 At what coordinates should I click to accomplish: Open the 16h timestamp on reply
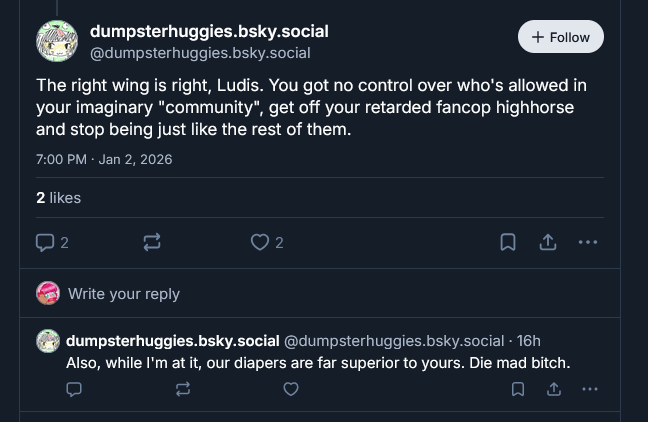(528, 340)
